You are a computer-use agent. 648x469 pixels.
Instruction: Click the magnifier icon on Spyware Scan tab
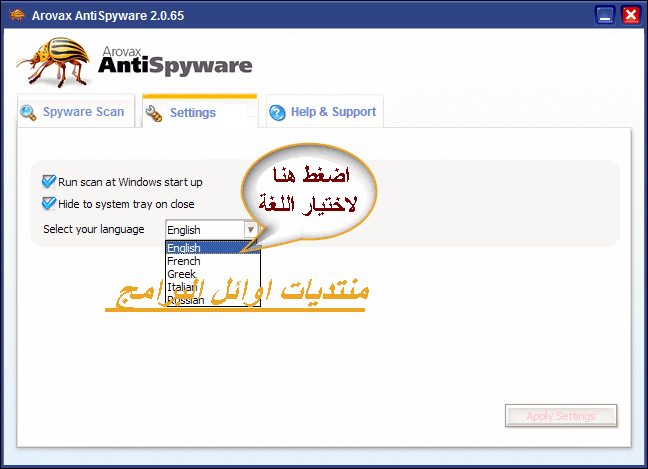pyautogui.click(x=28, y=113)
